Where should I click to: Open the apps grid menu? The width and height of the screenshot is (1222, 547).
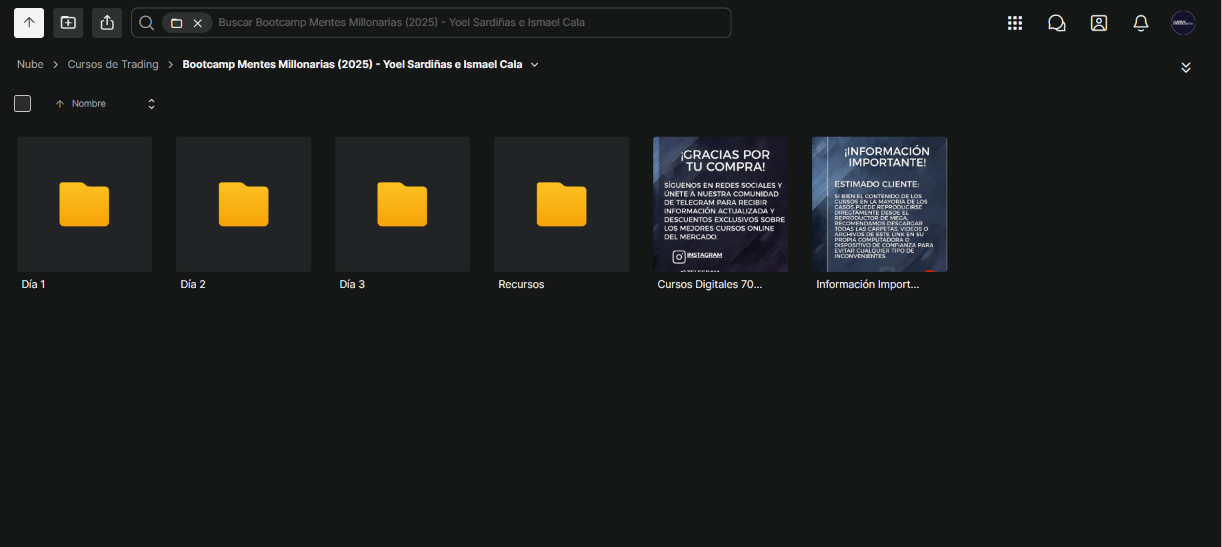1015,23
